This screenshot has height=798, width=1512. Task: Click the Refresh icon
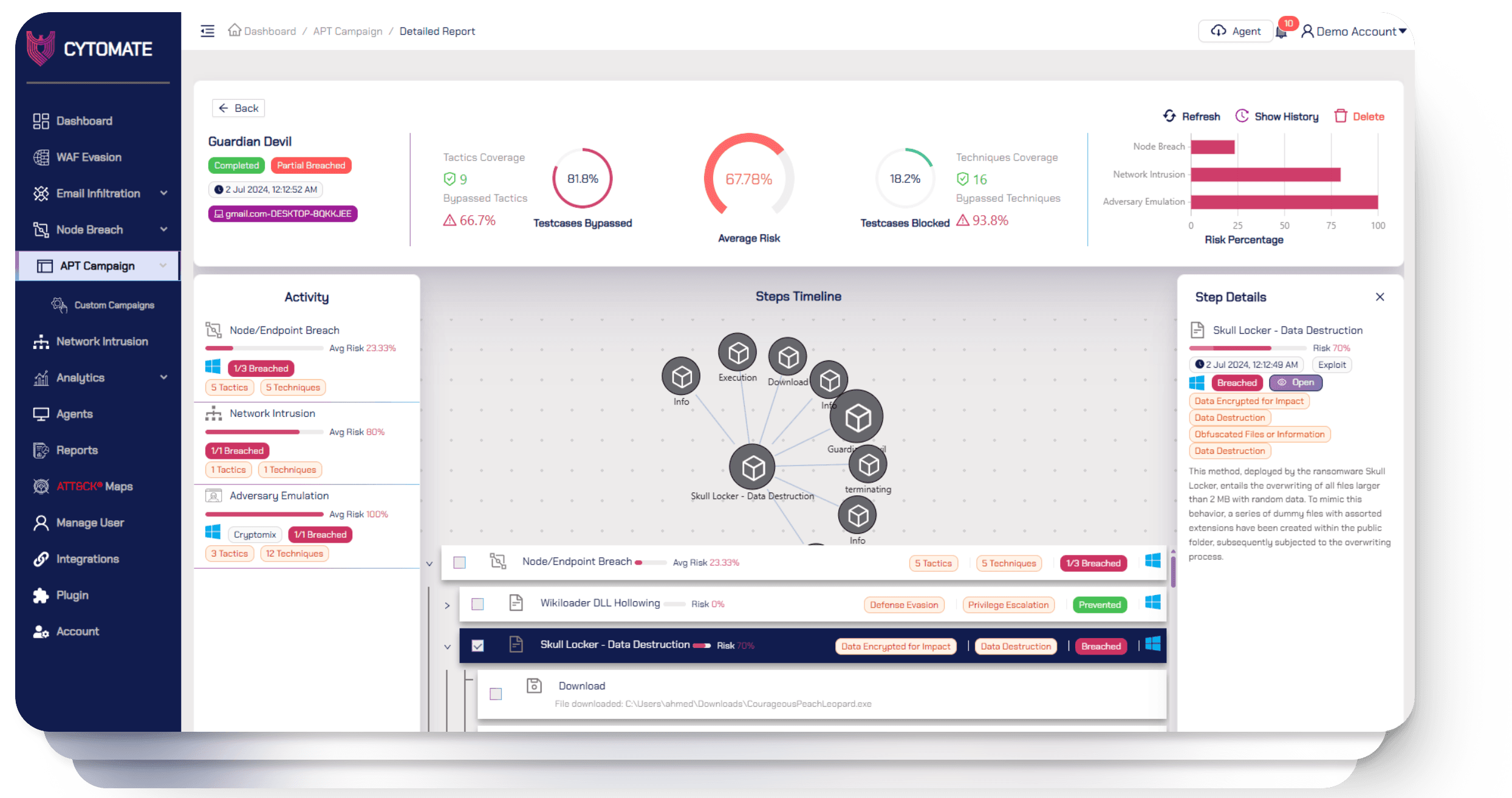tap(1169, 115)
